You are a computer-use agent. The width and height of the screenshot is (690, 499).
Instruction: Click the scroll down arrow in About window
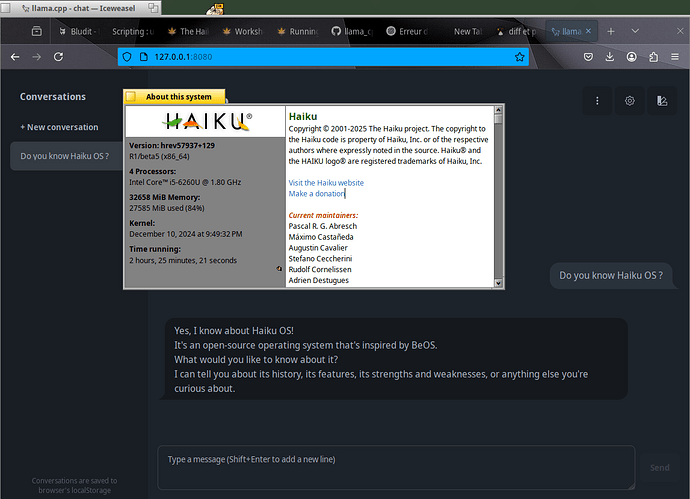click(499, 283)
